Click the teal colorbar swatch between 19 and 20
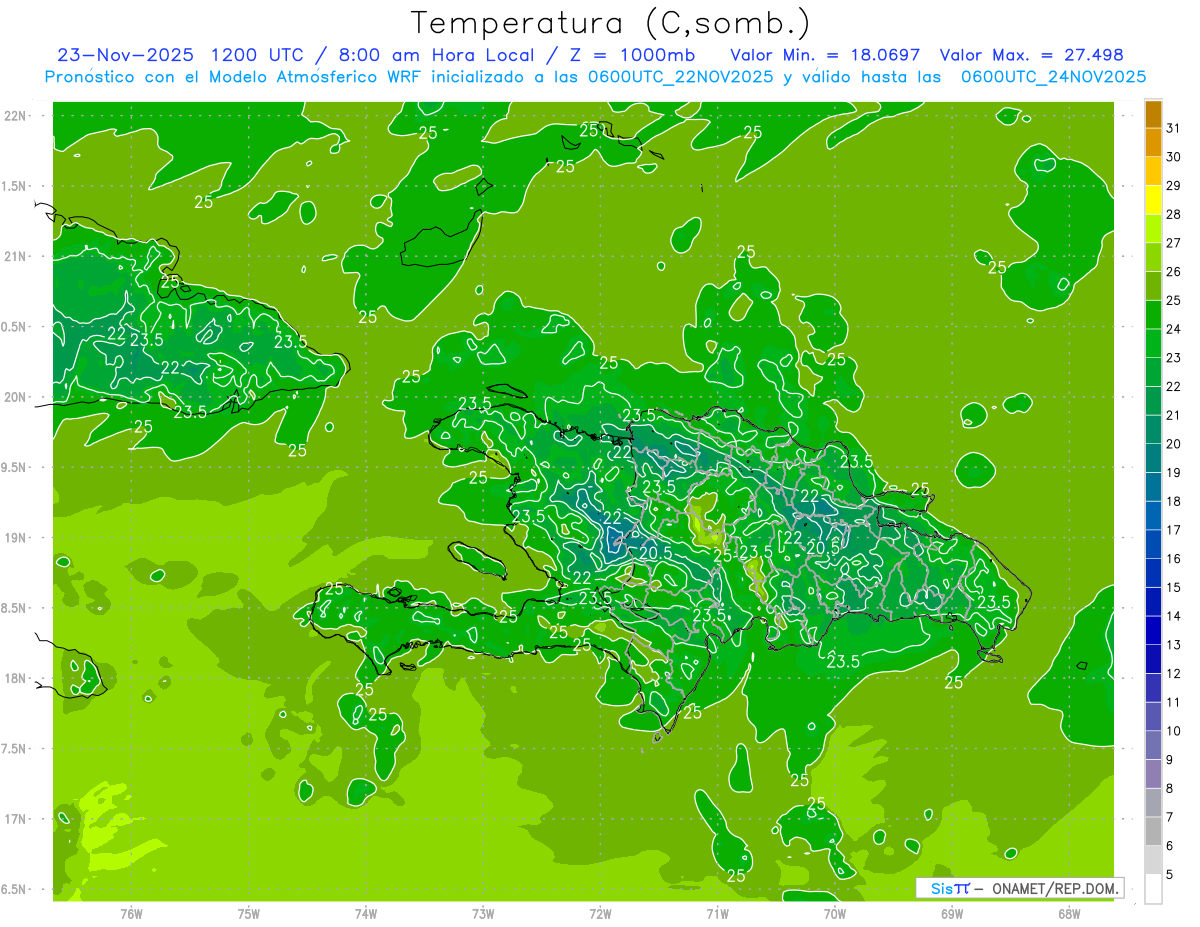This screenshot has width=1200, height=927. pos(1153,458)
